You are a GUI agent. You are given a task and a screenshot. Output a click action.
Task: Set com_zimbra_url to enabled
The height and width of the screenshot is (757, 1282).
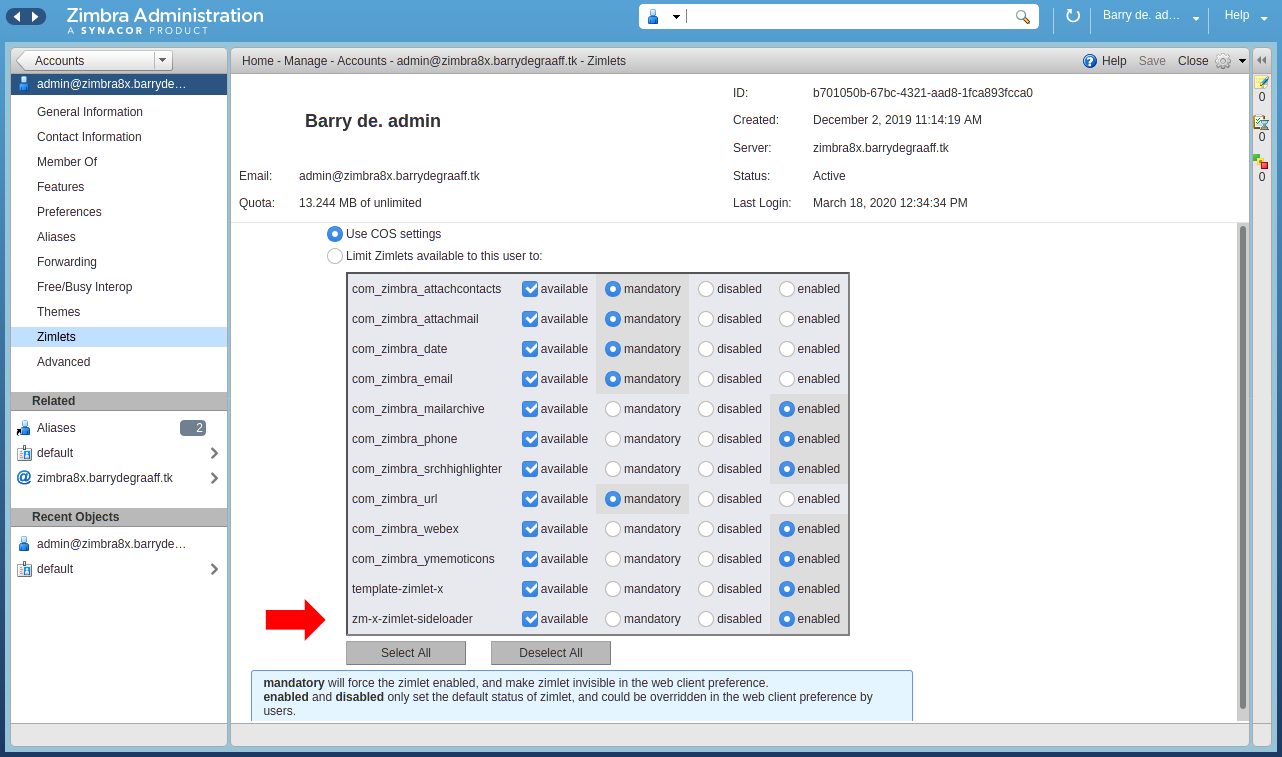point(787,499)
